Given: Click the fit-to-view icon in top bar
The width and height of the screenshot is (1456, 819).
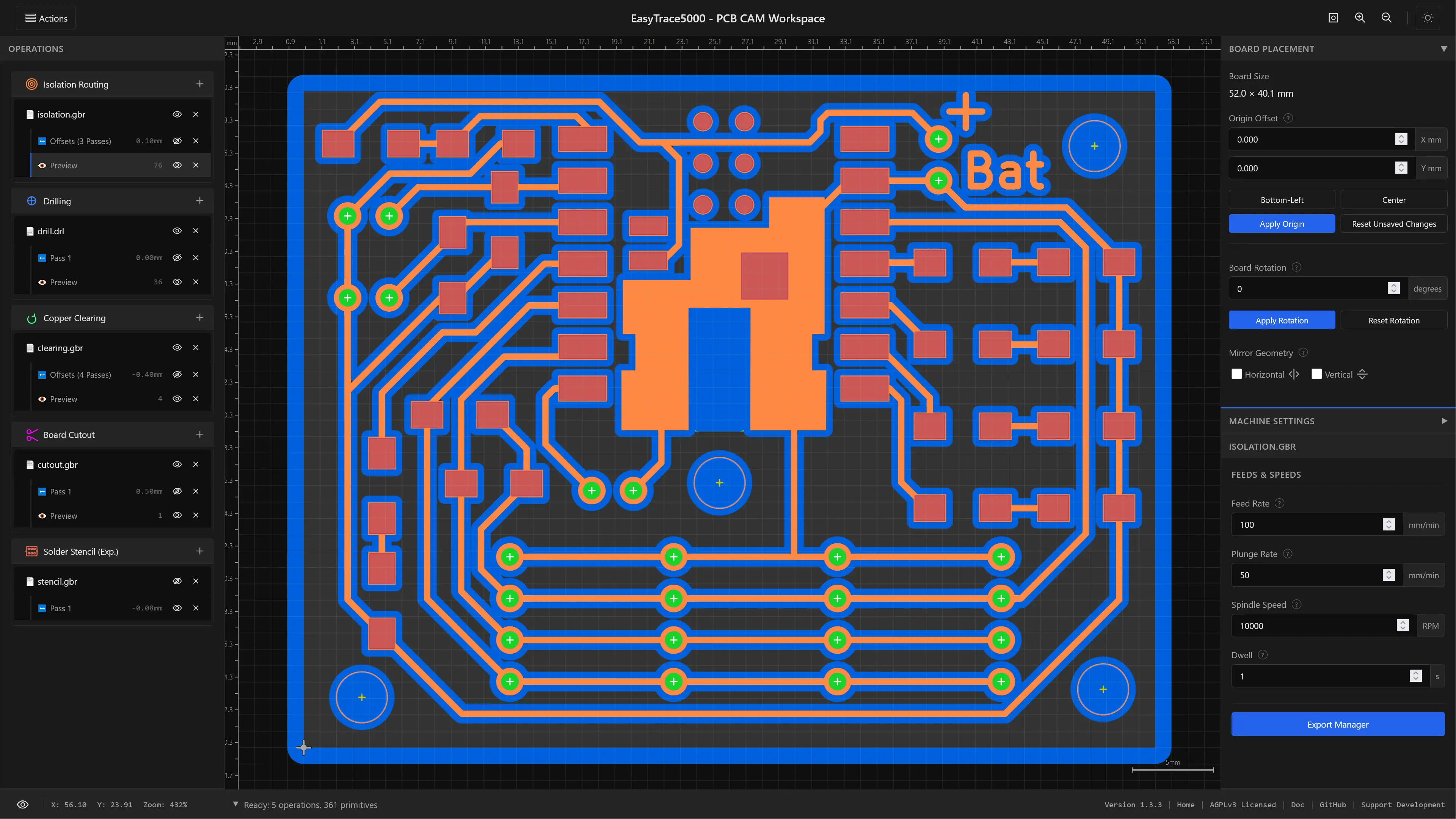Looking at the screenshot, I should click(1334, 18).
